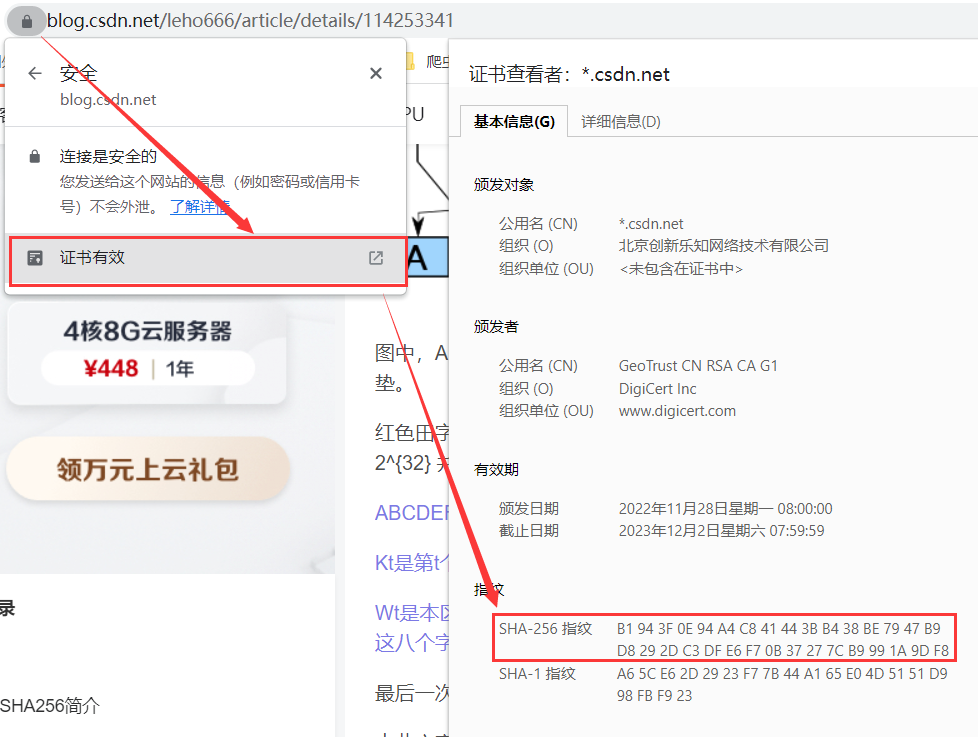Close the 安全 popup with the X
978x737 pixels.
(x=375, y=73)
